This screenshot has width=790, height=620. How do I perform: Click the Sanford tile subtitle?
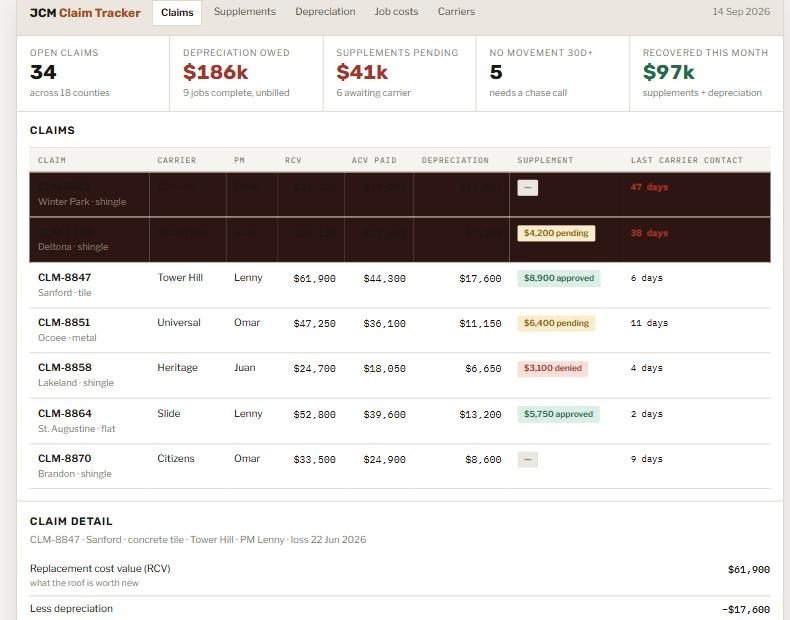pyautogui.click(x=64, y=293)
